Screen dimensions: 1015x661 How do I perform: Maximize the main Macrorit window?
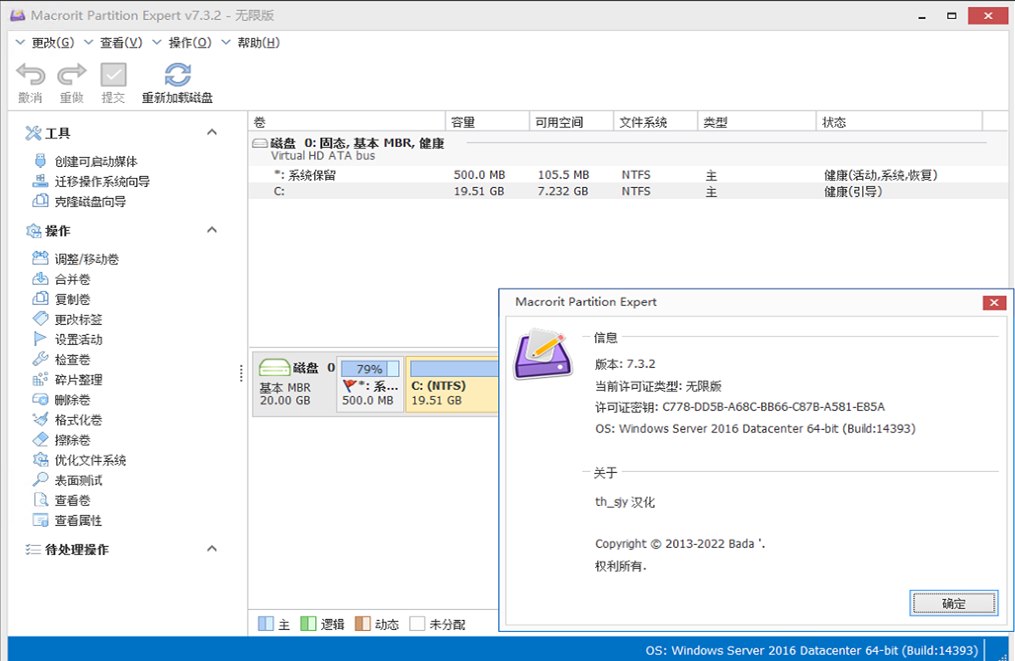tap(951, 16)
